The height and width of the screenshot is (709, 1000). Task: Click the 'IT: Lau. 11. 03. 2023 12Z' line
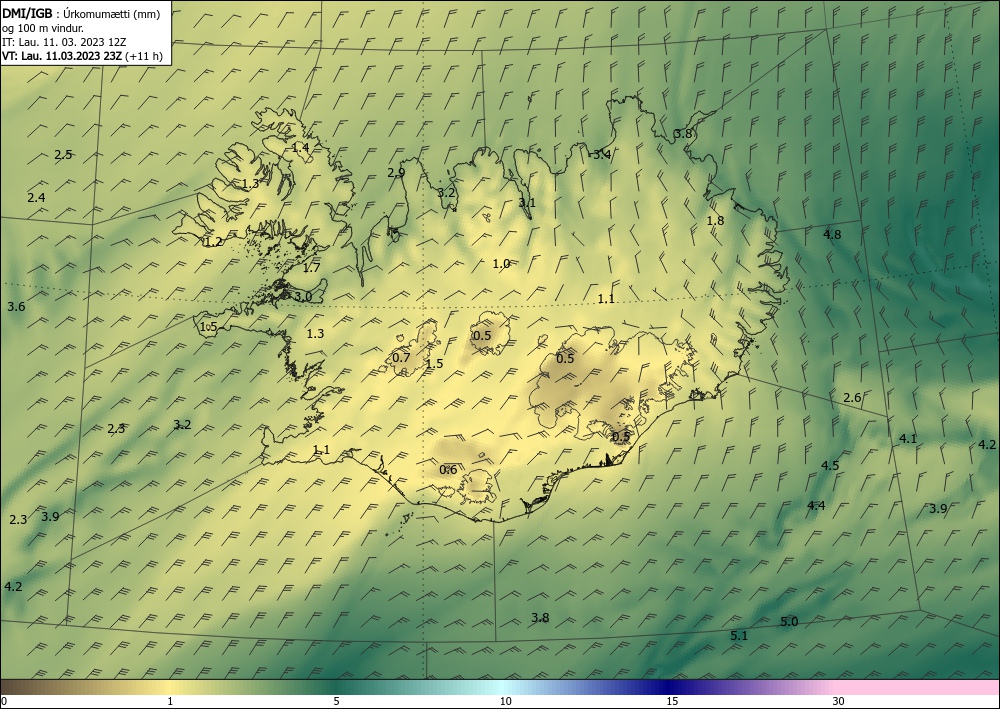coord(64,42)
